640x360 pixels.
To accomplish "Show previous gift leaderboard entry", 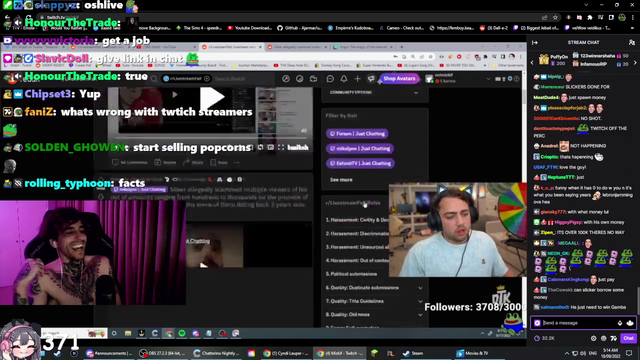I will 532,63.
